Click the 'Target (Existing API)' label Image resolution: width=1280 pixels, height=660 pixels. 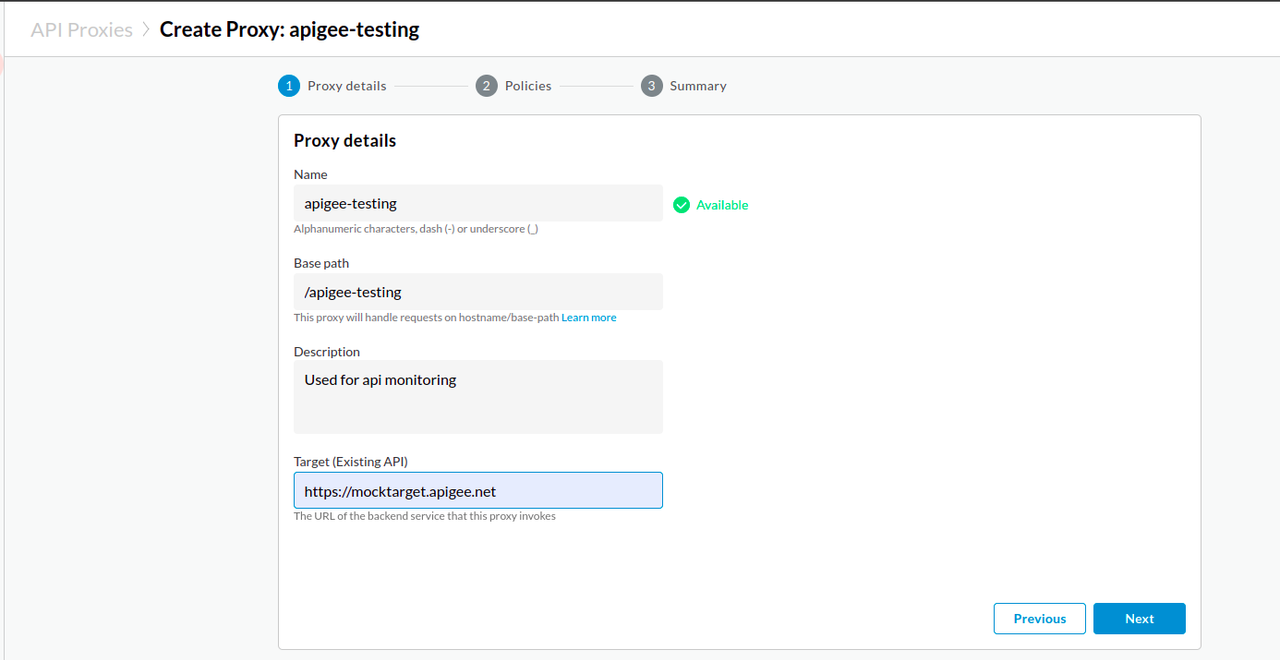pos(351,462)
